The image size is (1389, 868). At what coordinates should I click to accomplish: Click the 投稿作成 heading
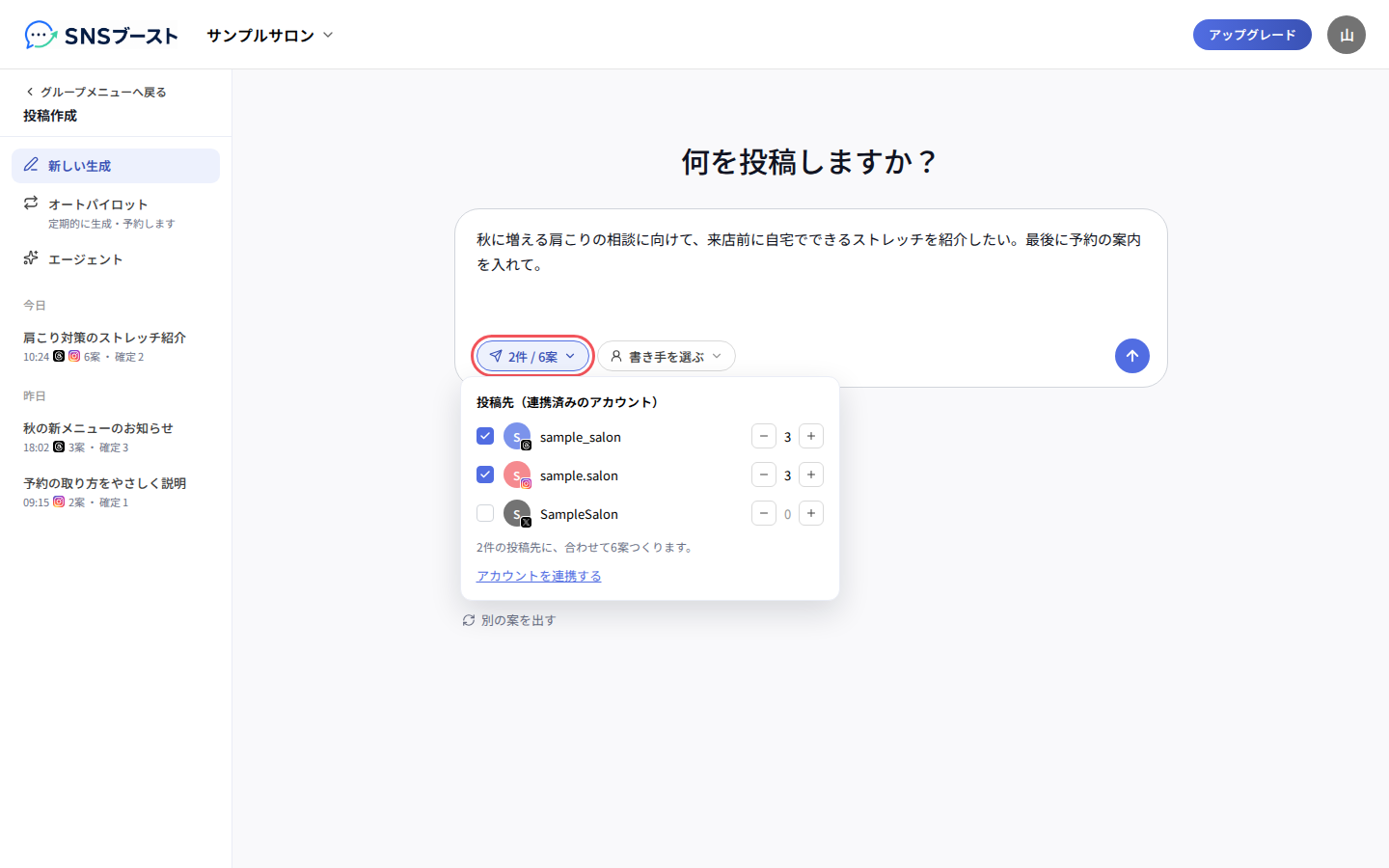50,115
